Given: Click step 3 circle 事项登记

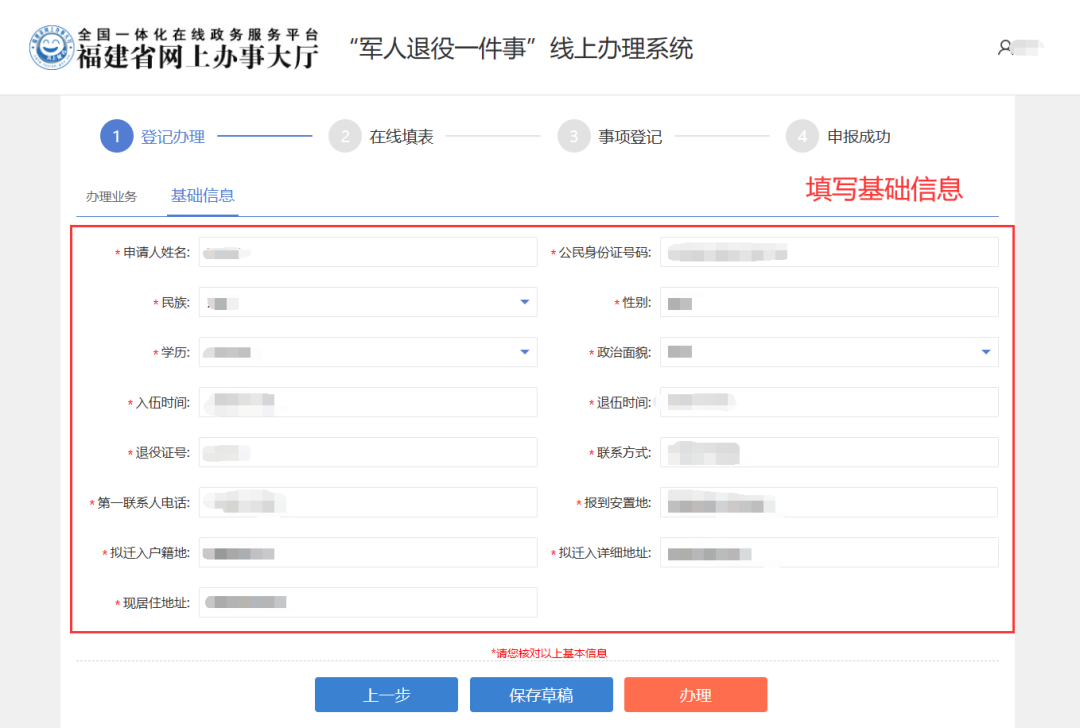Looking at the screenshot, I should pos(574,137).
